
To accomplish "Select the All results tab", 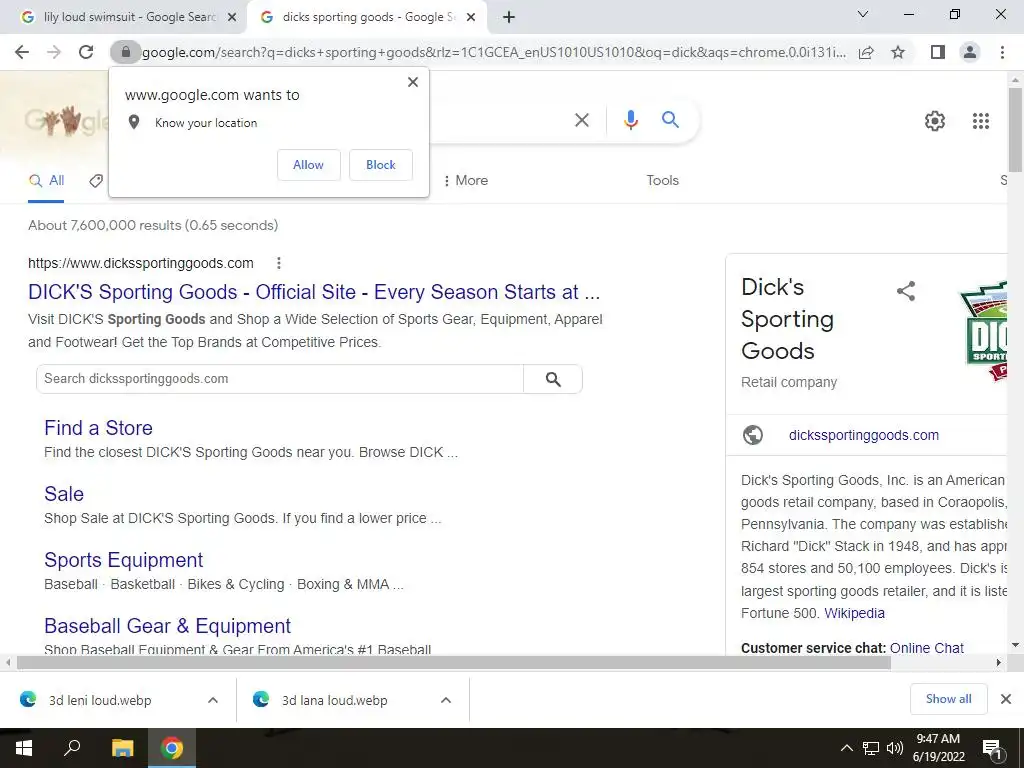I will tap(46, 181).
